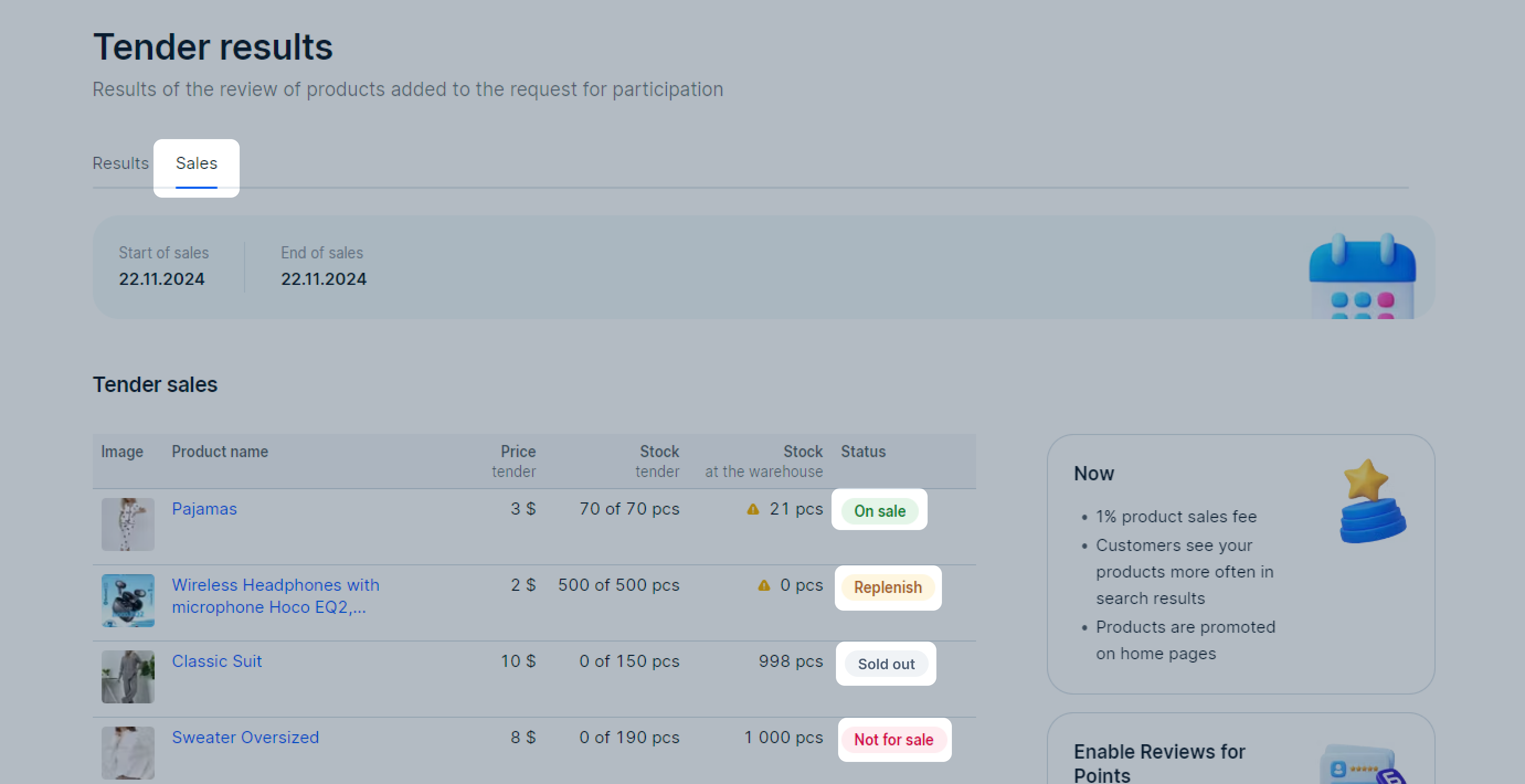Click the Status column header

pos(863,451)
